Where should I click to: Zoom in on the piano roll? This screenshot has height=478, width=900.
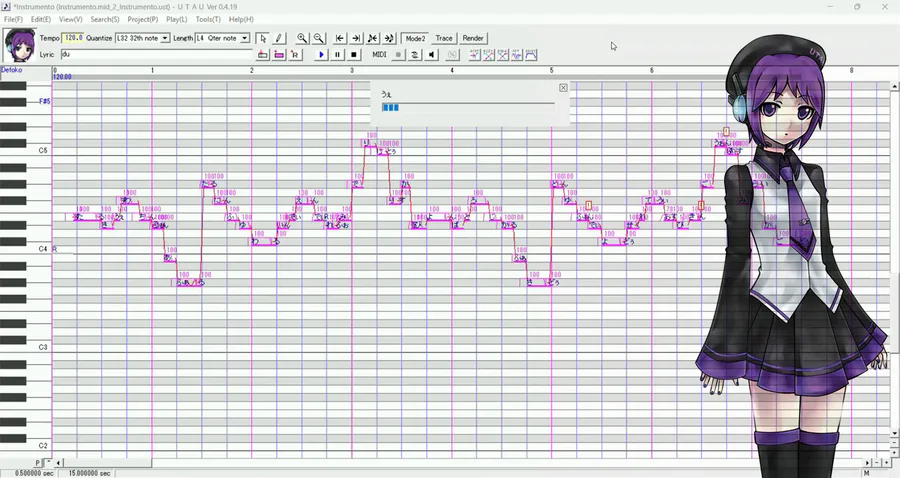tap(302, 38)
